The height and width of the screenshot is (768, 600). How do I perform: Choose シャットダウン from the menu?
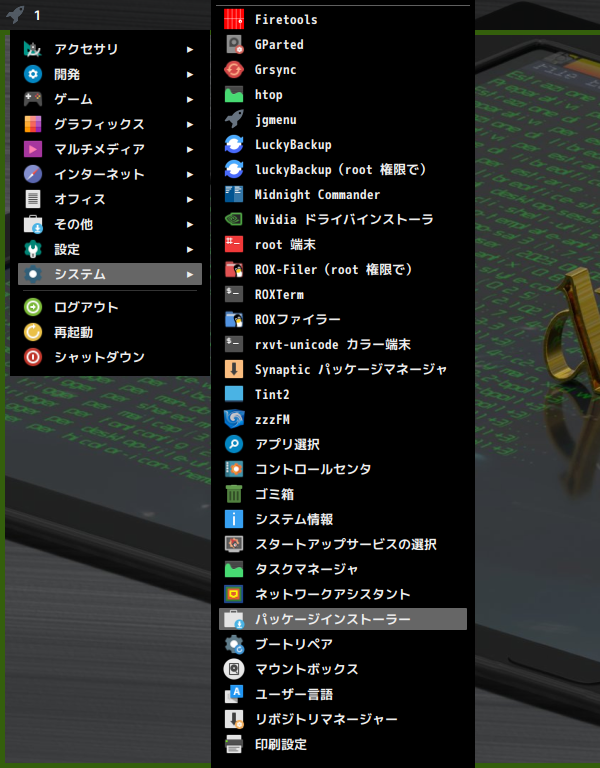[x=110, y=357]
